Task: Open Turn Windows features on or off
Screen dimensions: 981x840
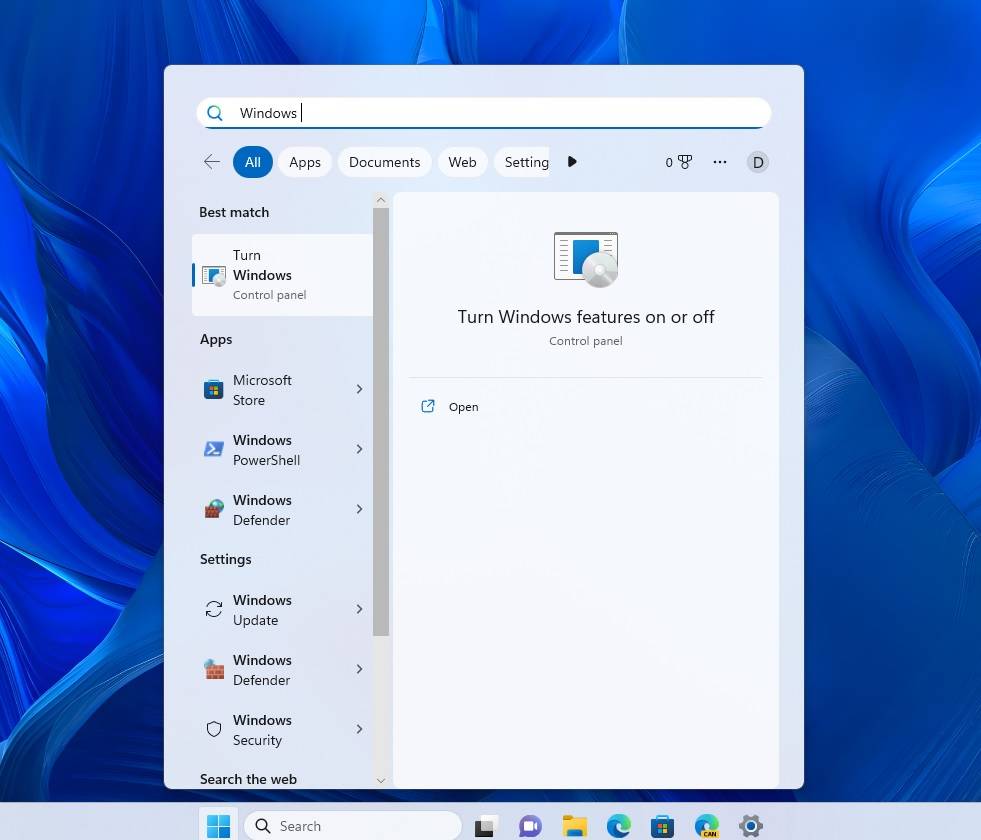Action: click(x=270, y=274)
